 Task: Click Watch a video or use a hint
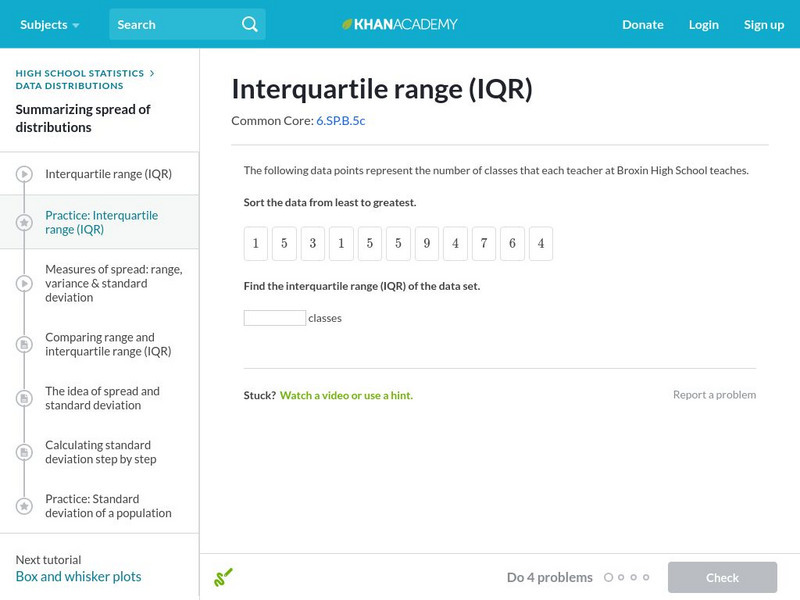(x=346, y=395)
